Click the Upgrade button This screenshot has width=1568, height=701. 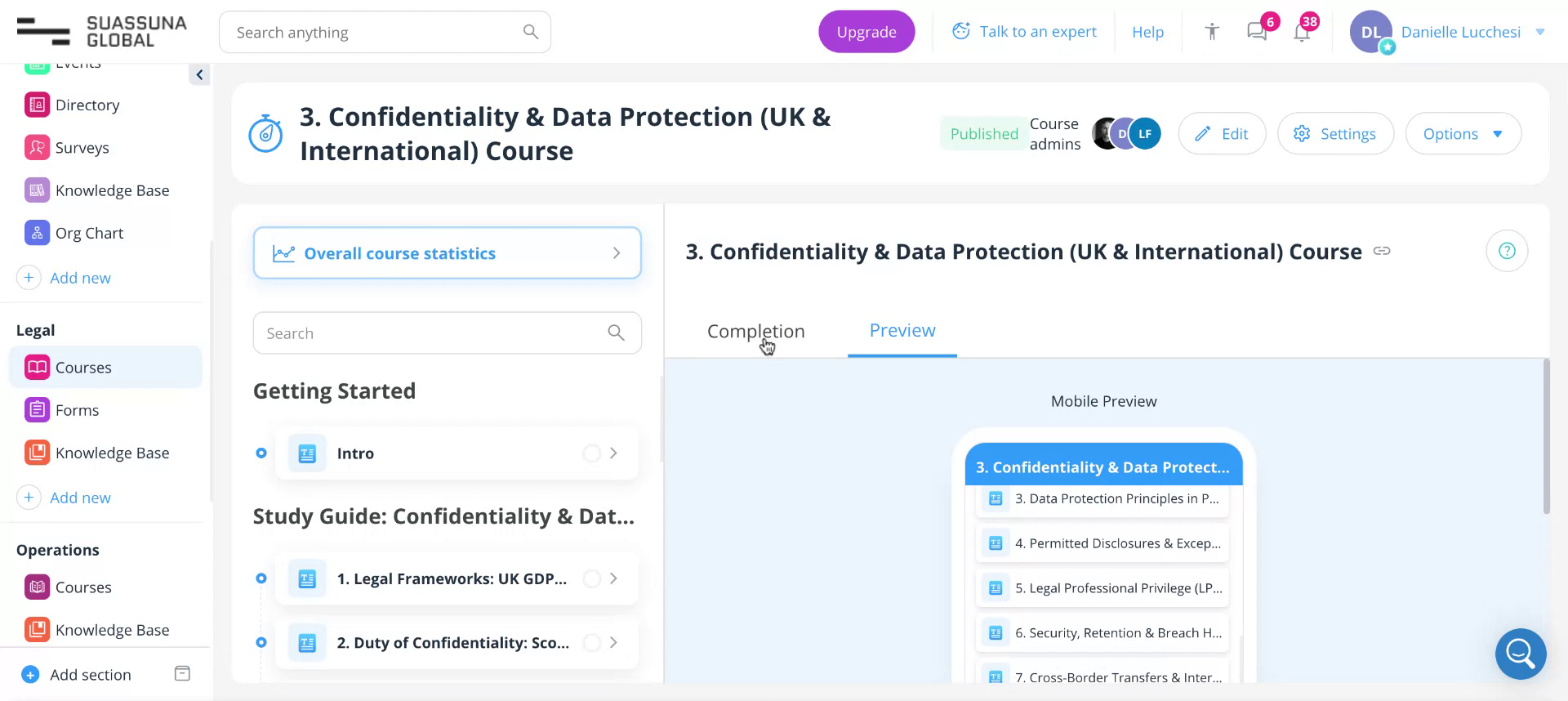click(x=866, y=32)
